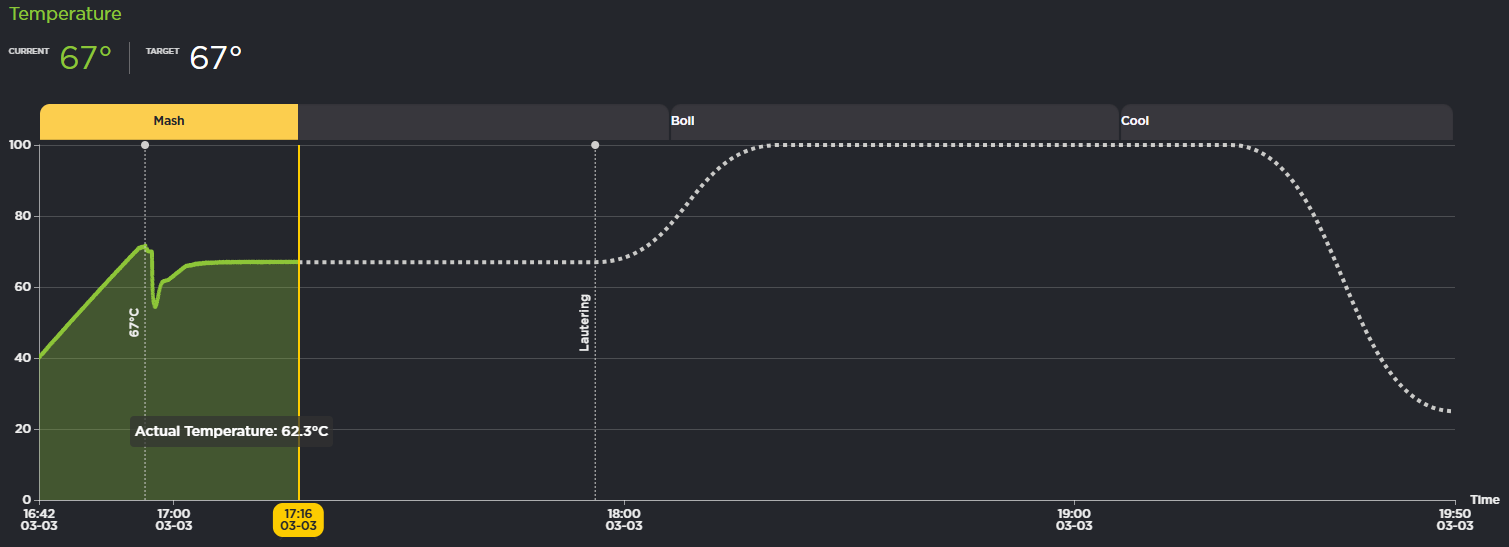Click the 16:42 time axis label

[40, 519]
